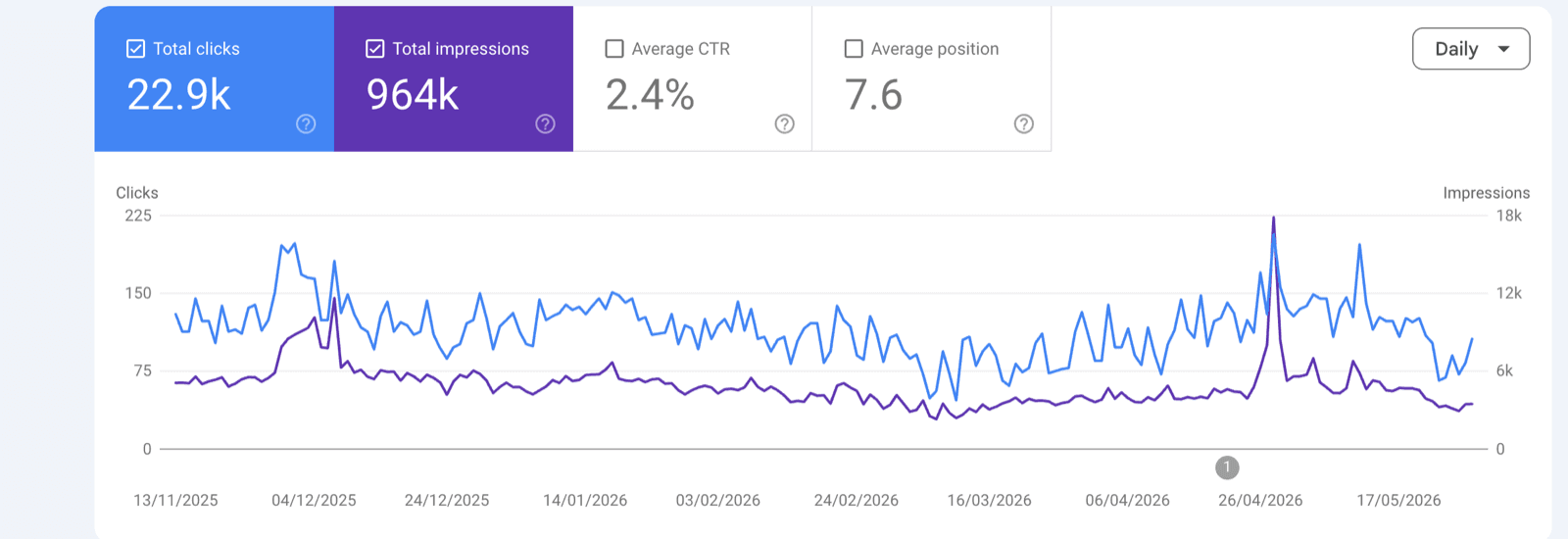Screen dimensions: 1568x539
Task: Click the 13/11/2025 date label
Action: click(x=175, y=500)
